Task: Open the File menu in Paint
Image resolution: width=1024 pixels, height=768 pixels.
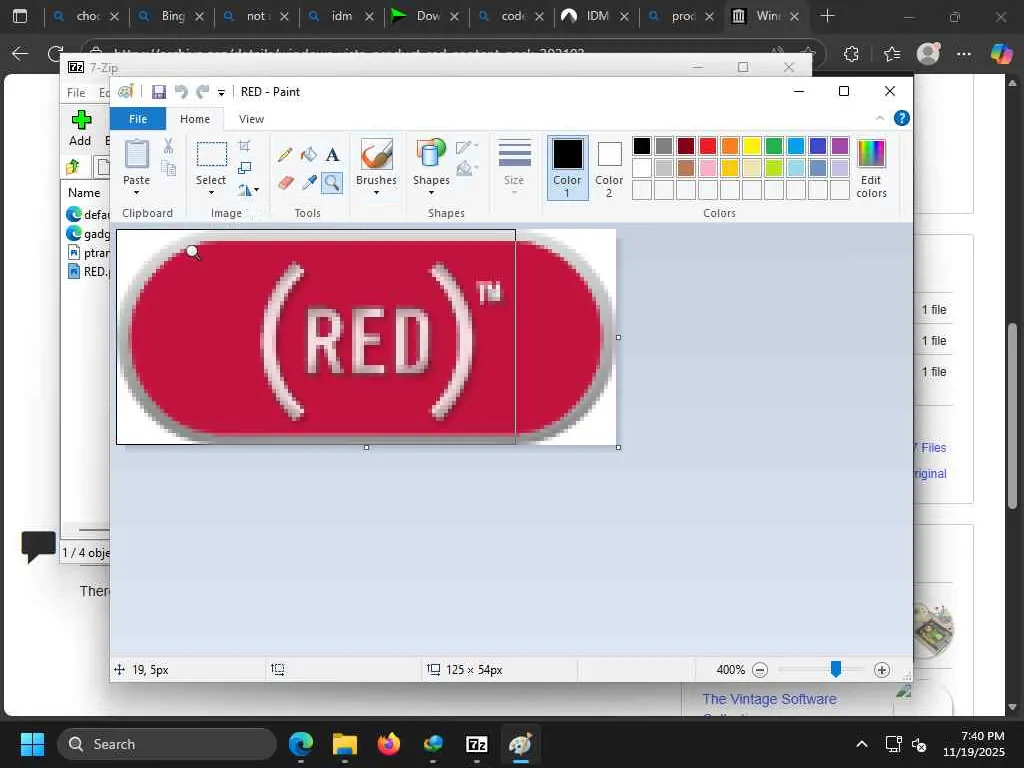Action: coord(138,119)
